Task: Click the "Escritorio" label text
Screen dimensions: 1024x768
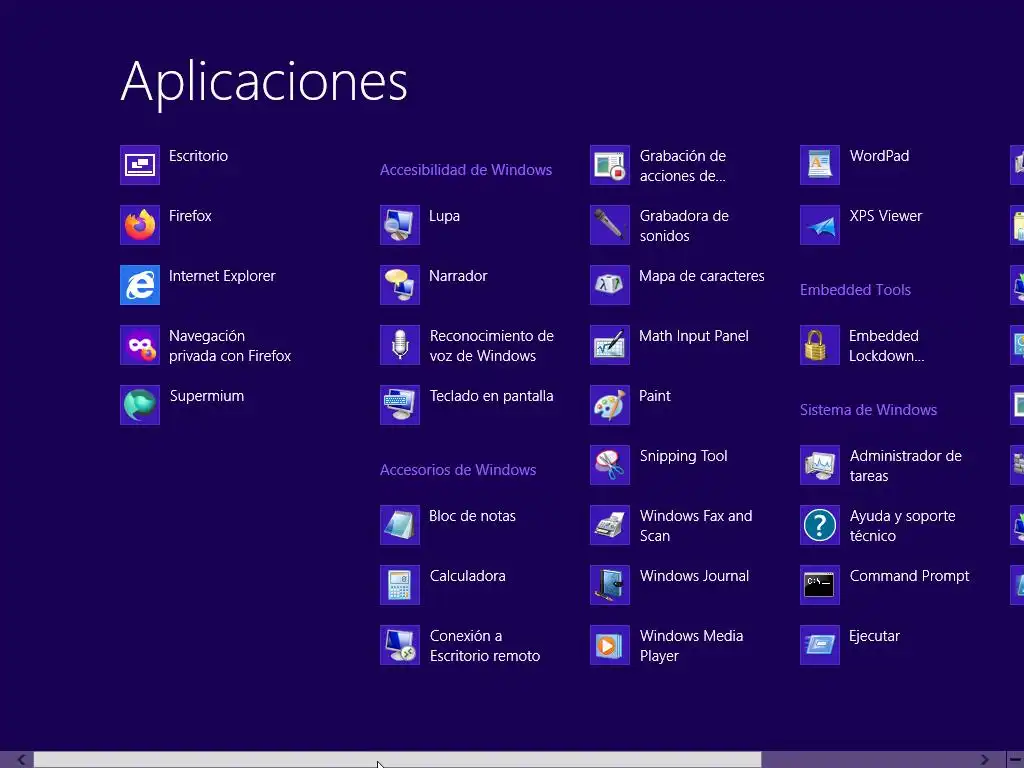Action: click(199, 156)
